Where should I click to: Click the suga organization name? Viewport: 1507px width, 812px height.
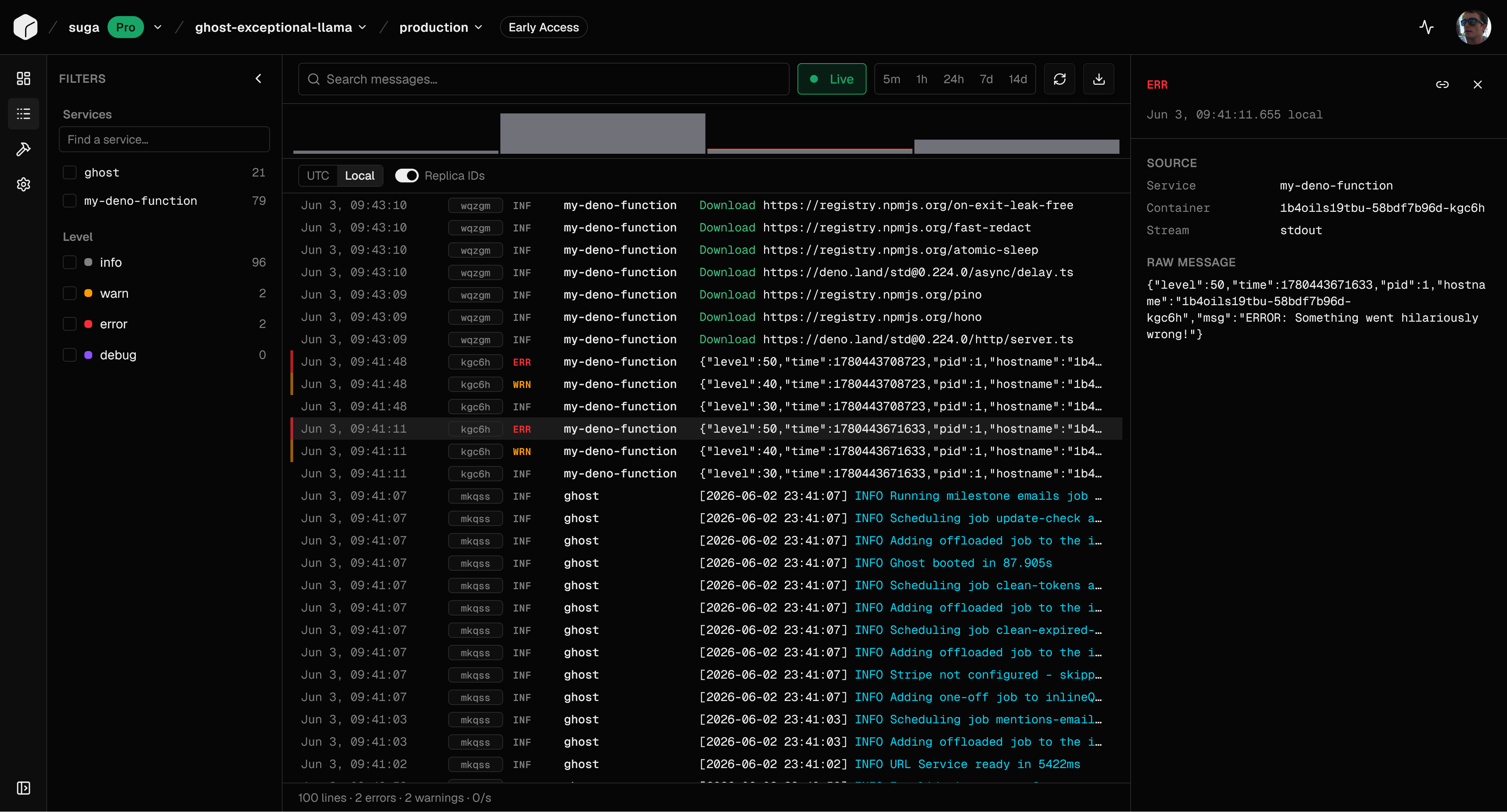[84, 27]
